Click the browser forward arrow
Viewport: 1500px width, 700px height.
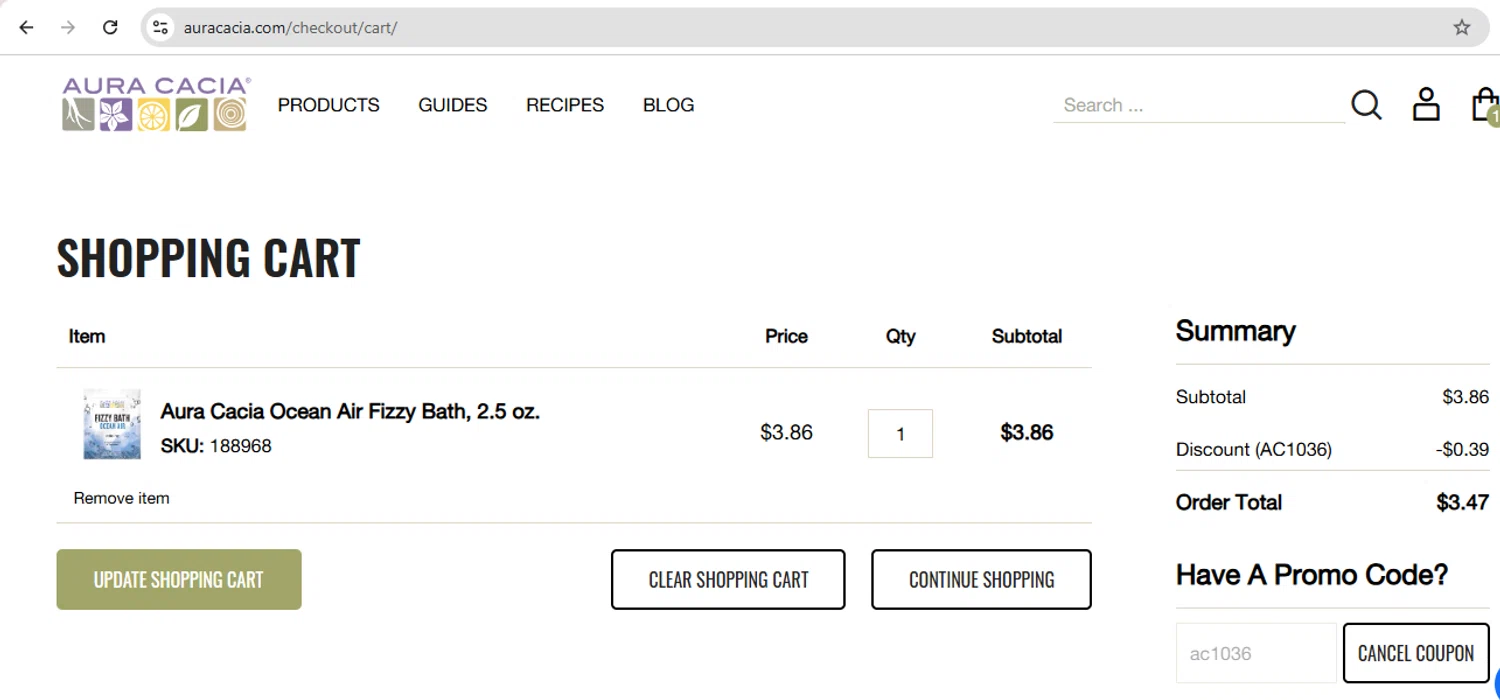pyautogui.click(x=68, y=27)
